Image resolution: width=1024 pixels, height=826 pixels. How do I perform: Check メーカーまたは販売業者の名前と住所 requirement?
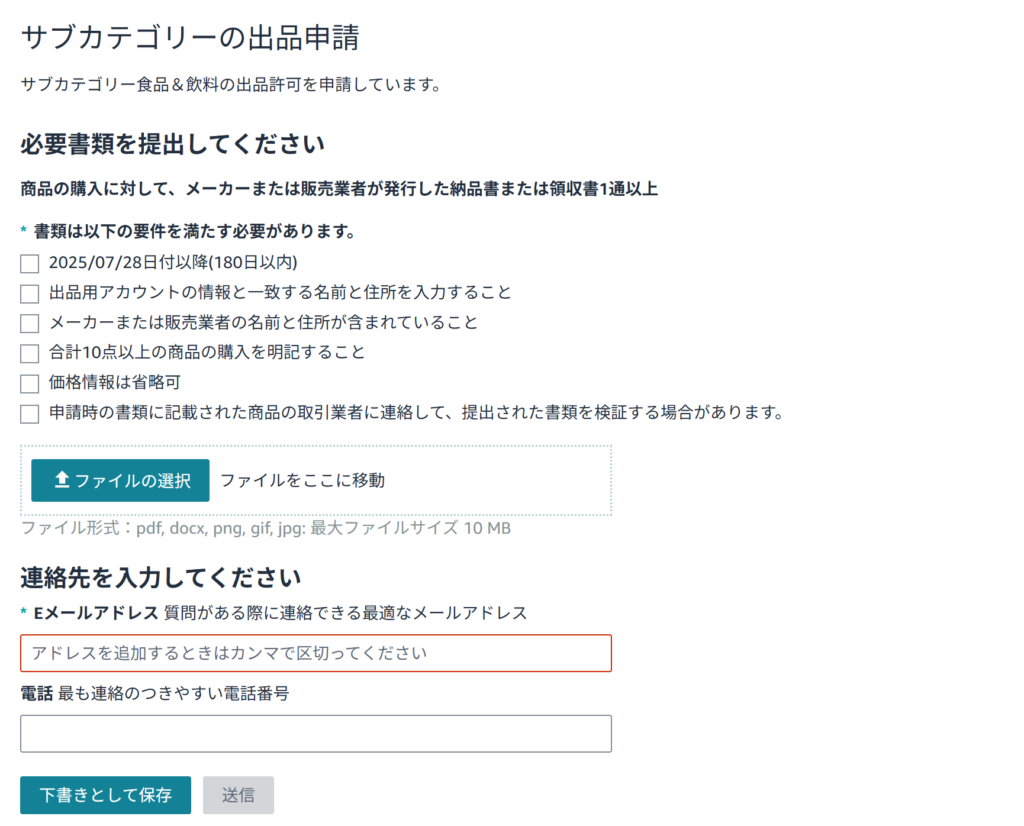click(29, 323)
